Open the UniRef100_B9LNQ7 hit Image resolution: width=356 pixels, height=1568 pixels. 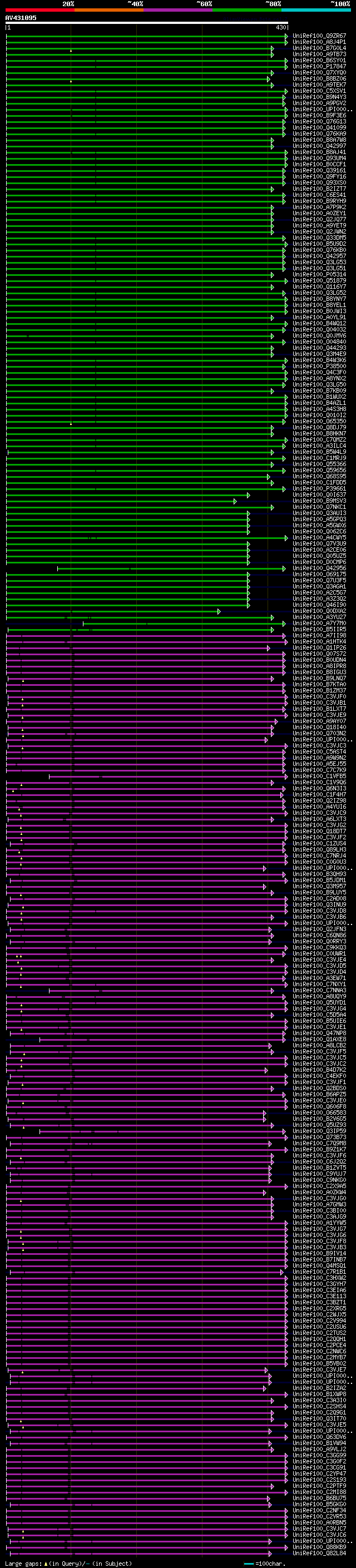point(319,678)
